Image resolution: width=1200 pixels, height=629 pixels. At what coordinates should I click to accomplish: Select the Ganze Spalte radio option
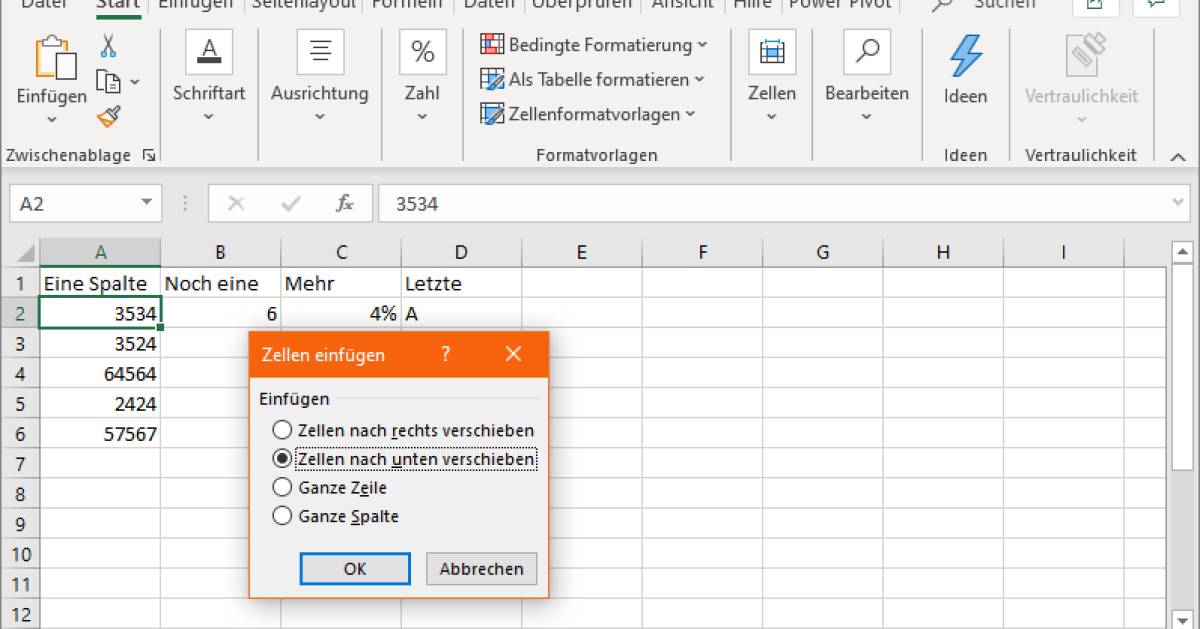coord(282,517)
